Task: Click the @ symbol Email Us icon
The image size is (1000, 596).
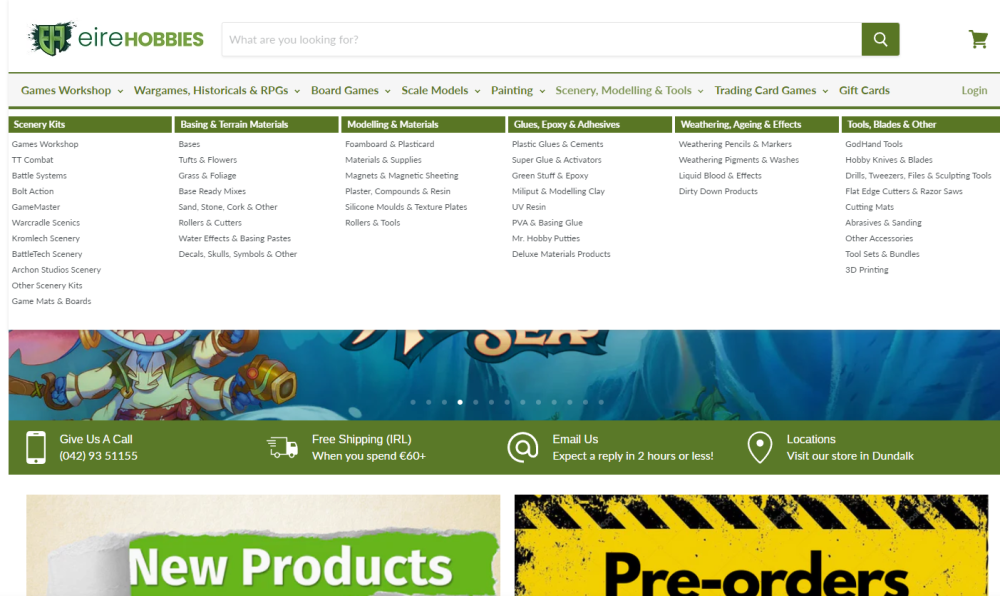Action: point(523,446)
